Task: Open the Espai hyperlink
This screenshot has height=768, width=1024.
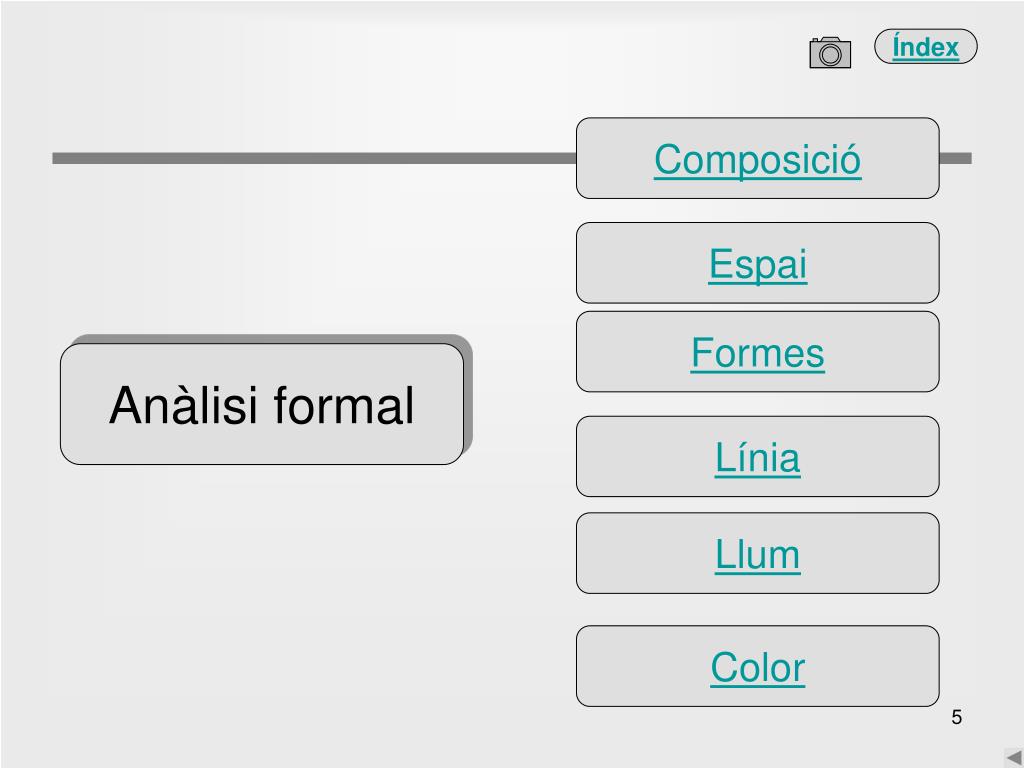Action: tap(758, 264)
